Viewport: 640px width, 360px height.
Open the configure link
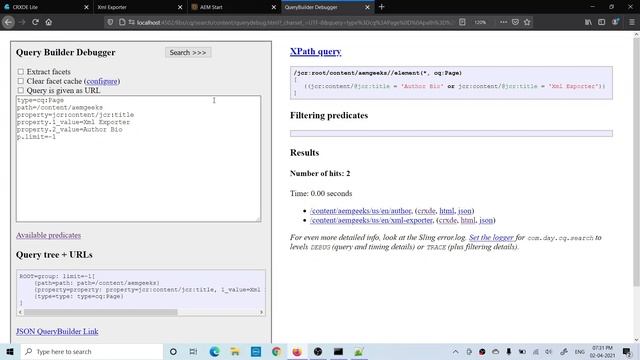[102, 81]
